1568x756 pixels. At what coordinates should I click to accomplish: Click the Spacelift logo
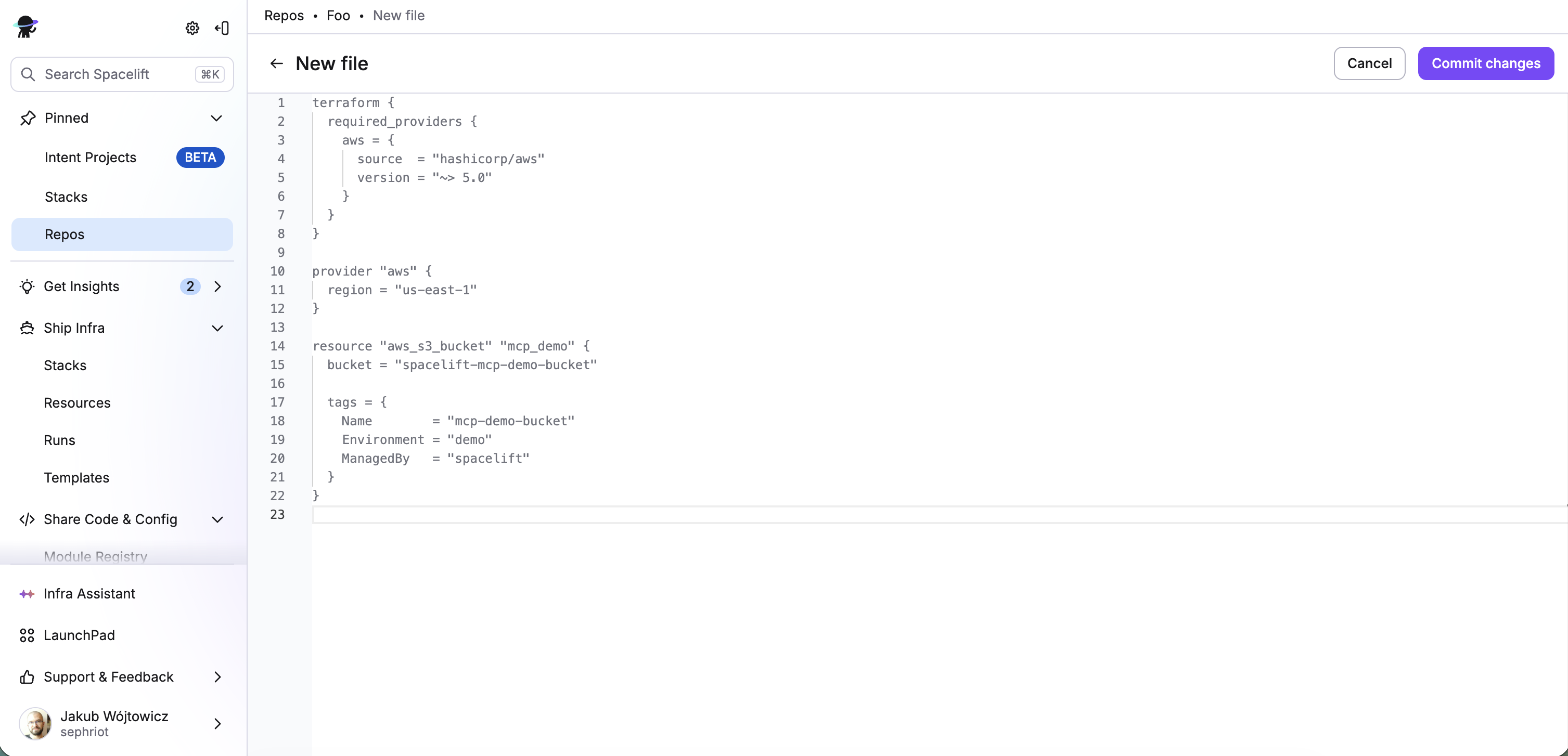pos(25,26)
